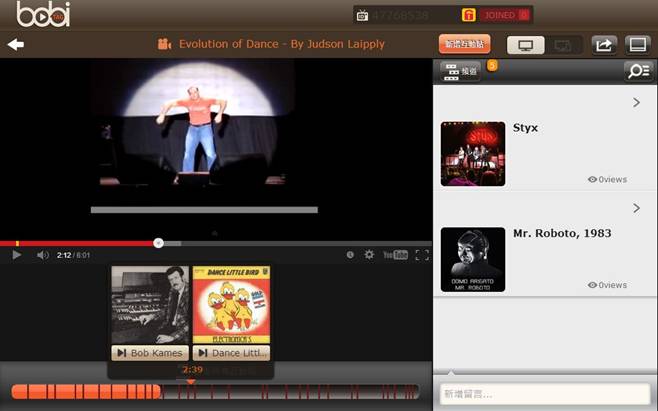Click the yellow lock icon
The image size is (658, 411).
[x=468, y=15]
